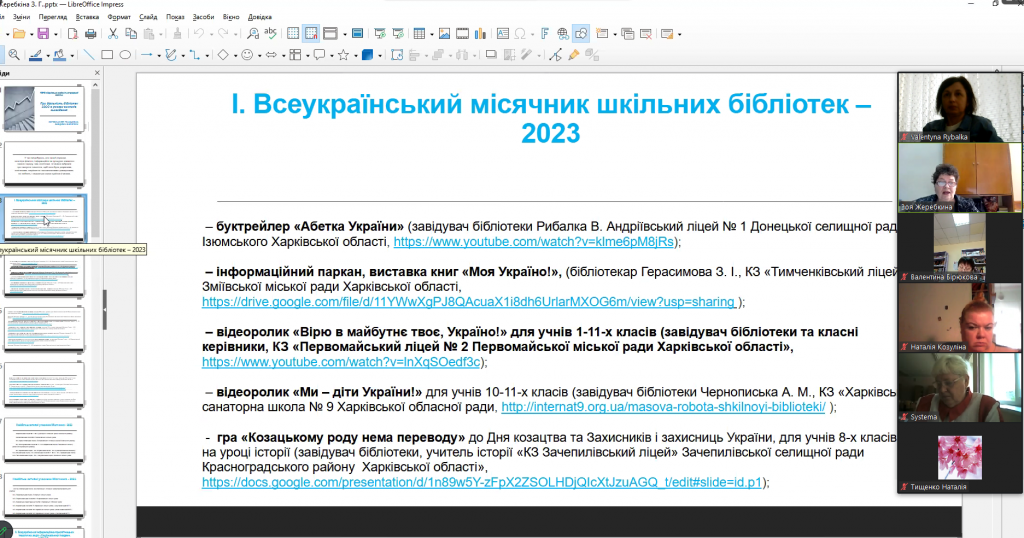The image size is (1024, 538).
Task: Open the Display Views dropdown arrow
Action: pos(344,35)
